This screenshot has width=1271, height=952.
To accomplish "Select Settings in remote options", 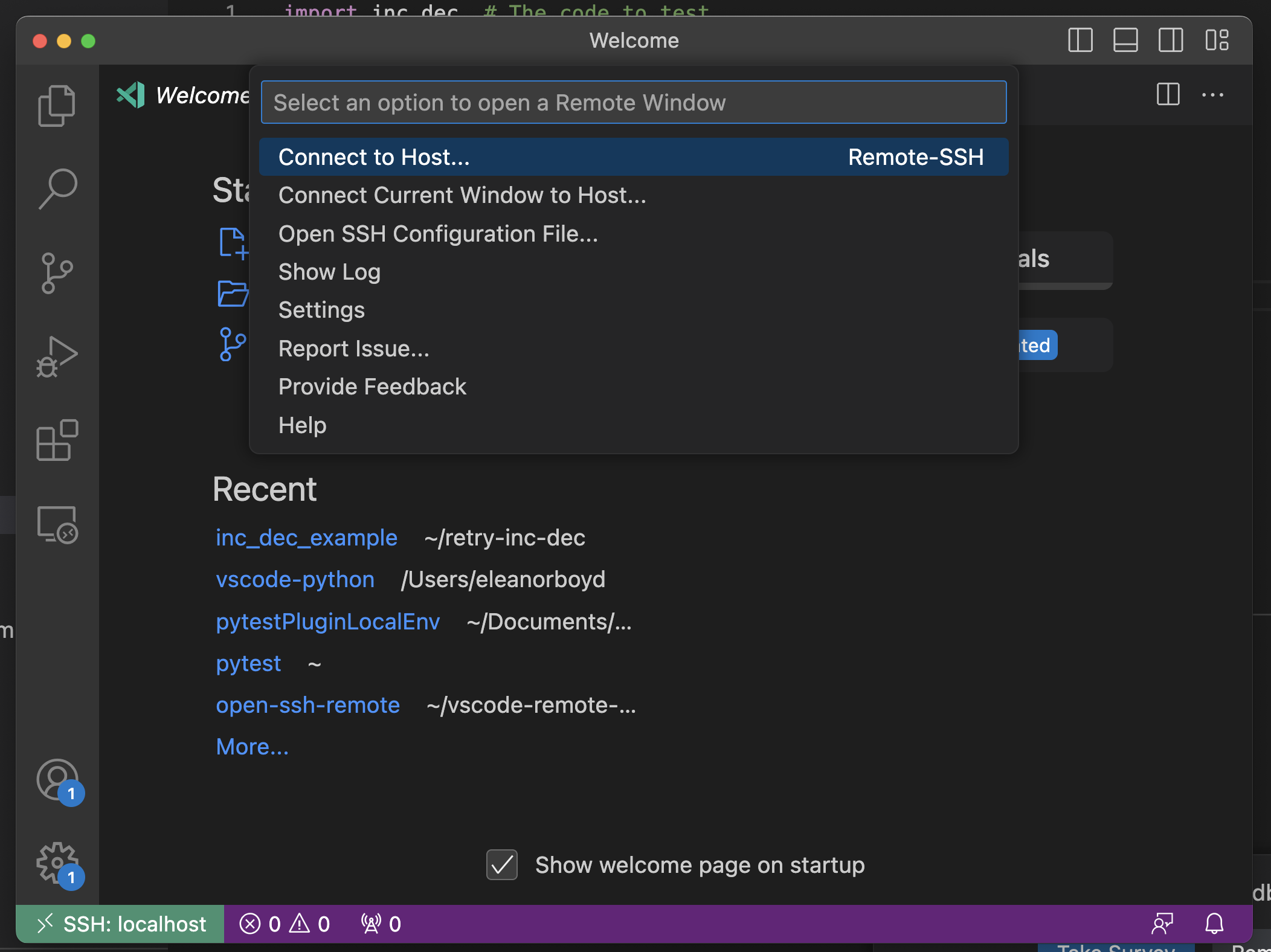I will click(634, 310).
